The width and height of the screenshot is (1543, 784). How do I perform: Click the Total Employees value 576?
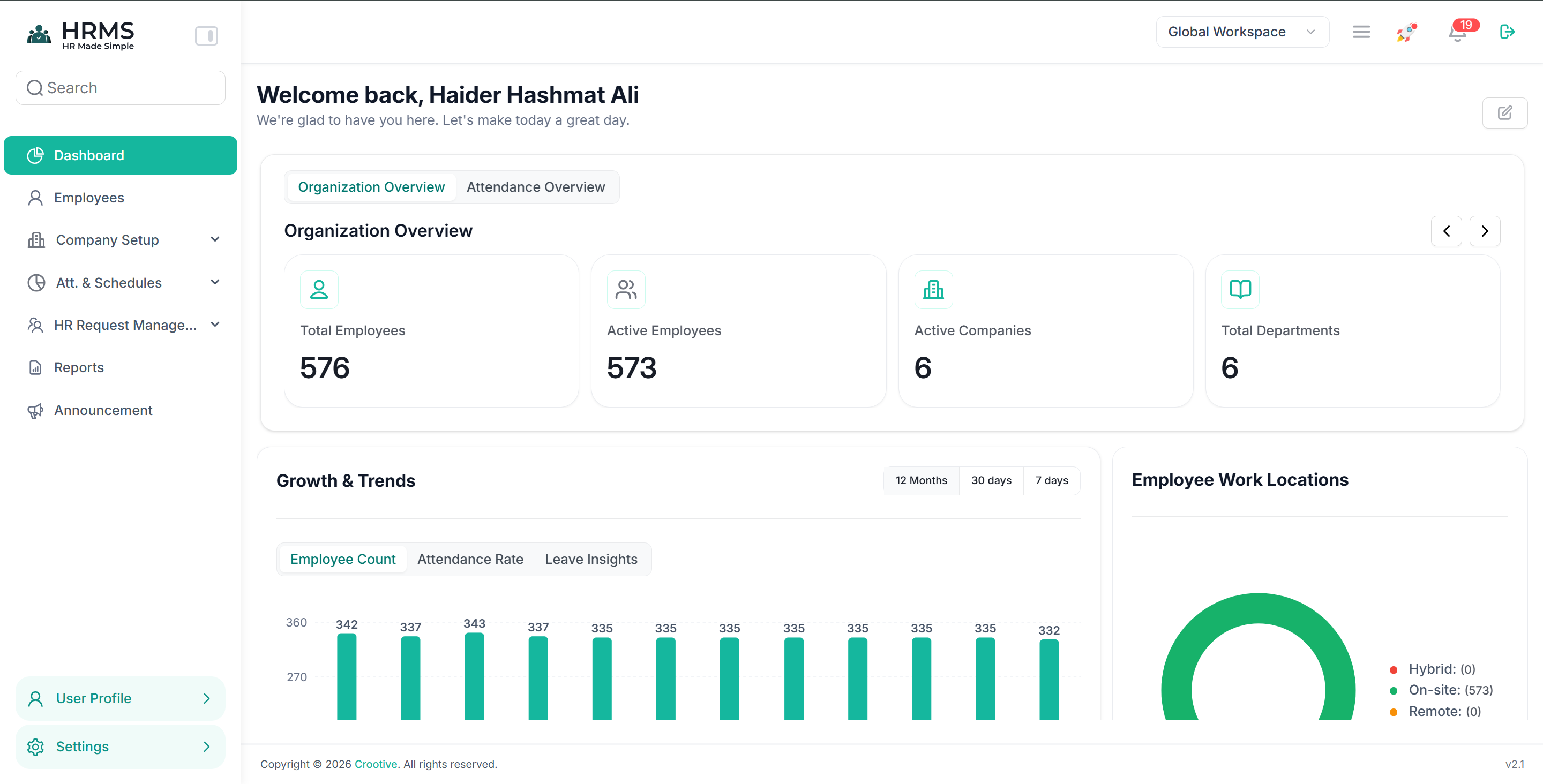(x=325, y=368)
